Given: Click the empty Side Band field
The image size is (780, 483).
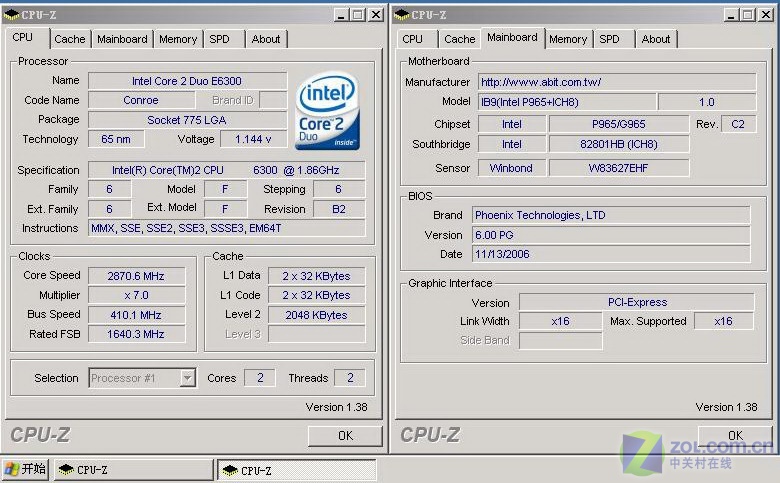Looking at the screenshot, I should 561,341.
